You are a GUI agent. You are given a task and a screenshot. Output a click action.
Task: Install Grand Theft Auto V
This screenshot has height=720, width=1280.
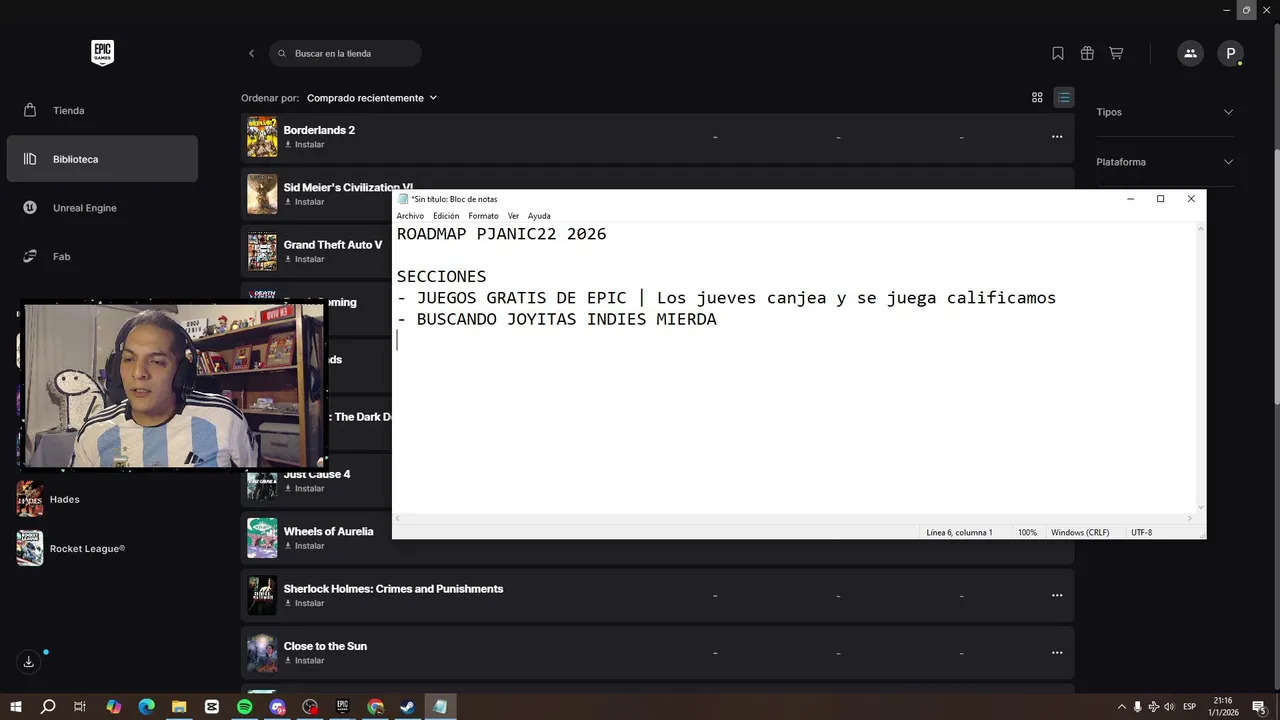click(304, 259)
